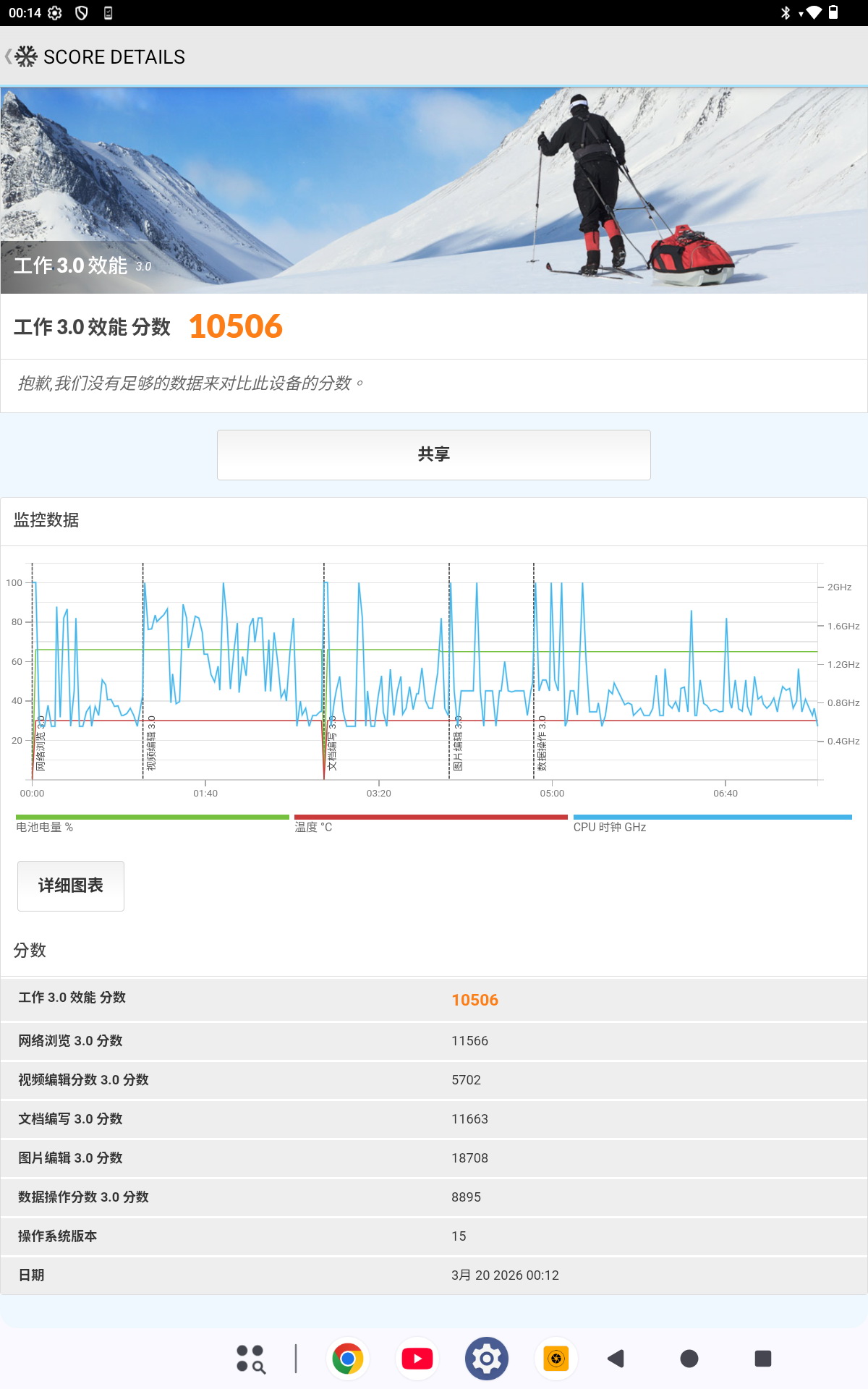Viewport: 868px width, 1389px height.
Task: Open the orange camera app icon
Action: (x=556, y=1359)
